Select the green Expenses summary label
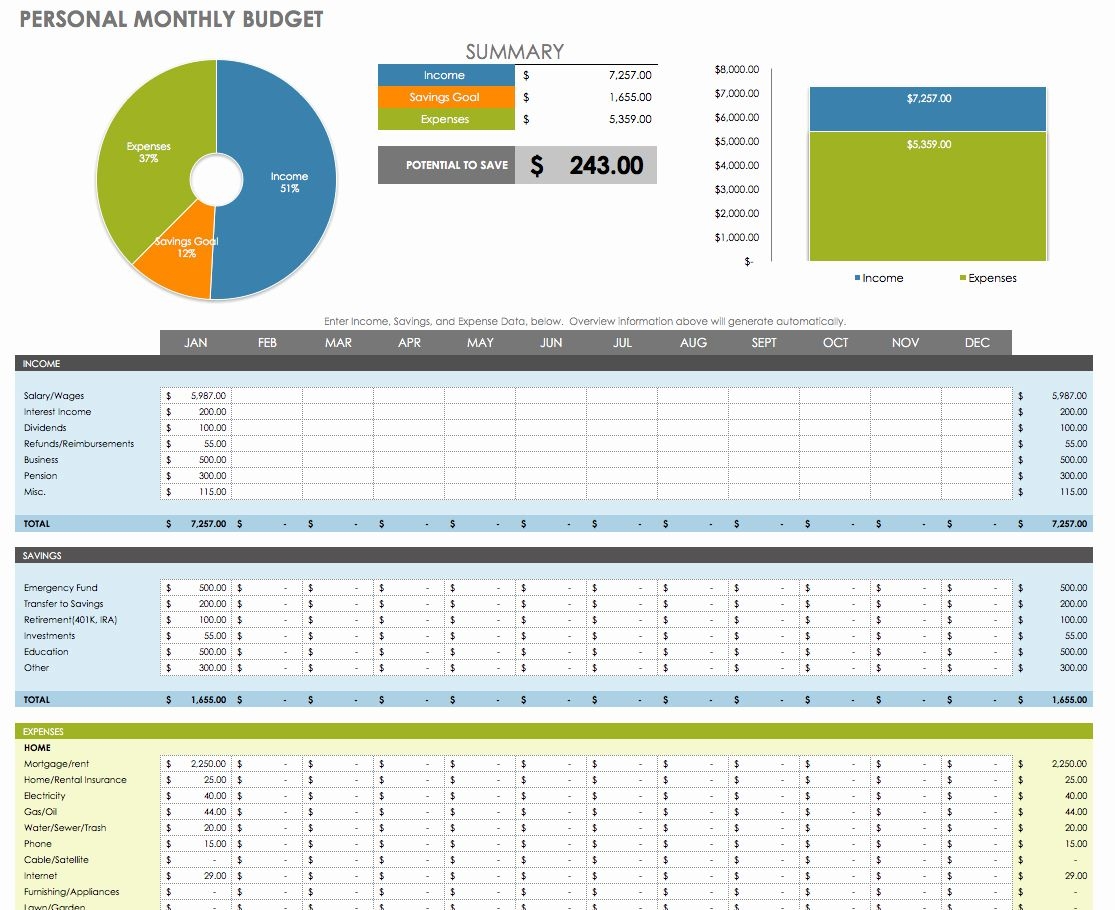 point(446,119)
